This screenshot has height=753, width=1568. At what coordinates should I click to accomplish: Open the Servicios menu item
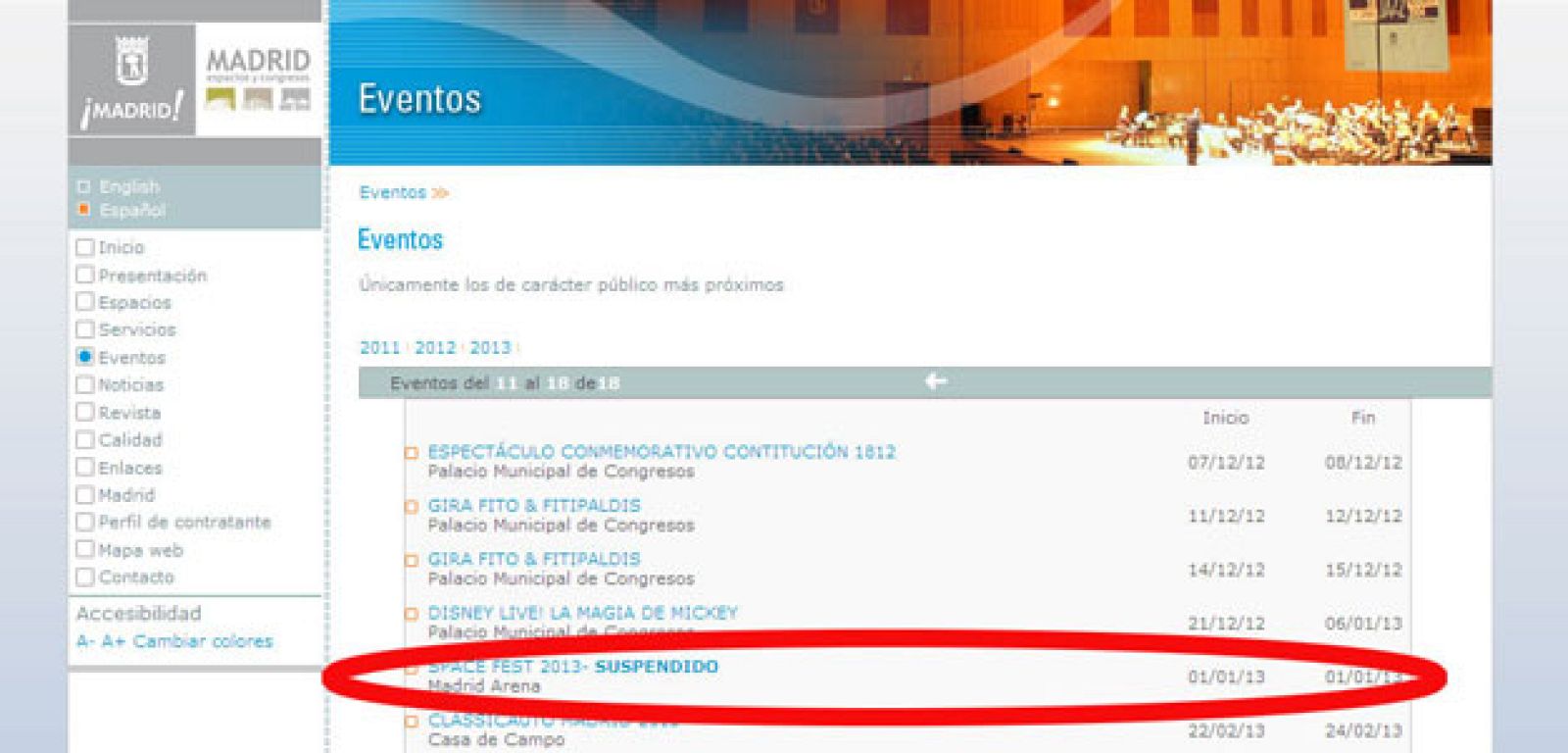point(137,330)
